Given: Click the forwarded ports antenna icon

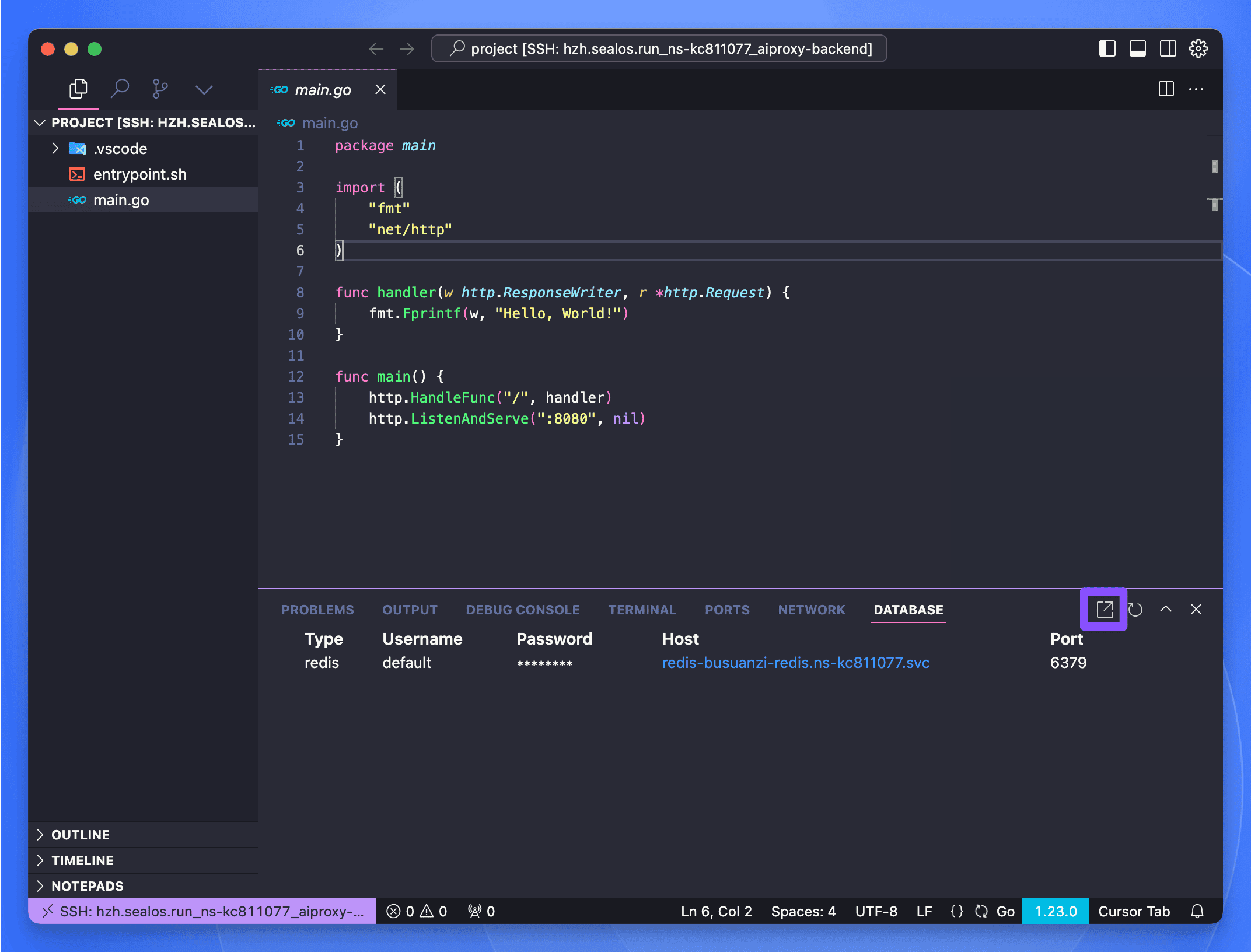Looking at the screenshot, I should (474, 911).
